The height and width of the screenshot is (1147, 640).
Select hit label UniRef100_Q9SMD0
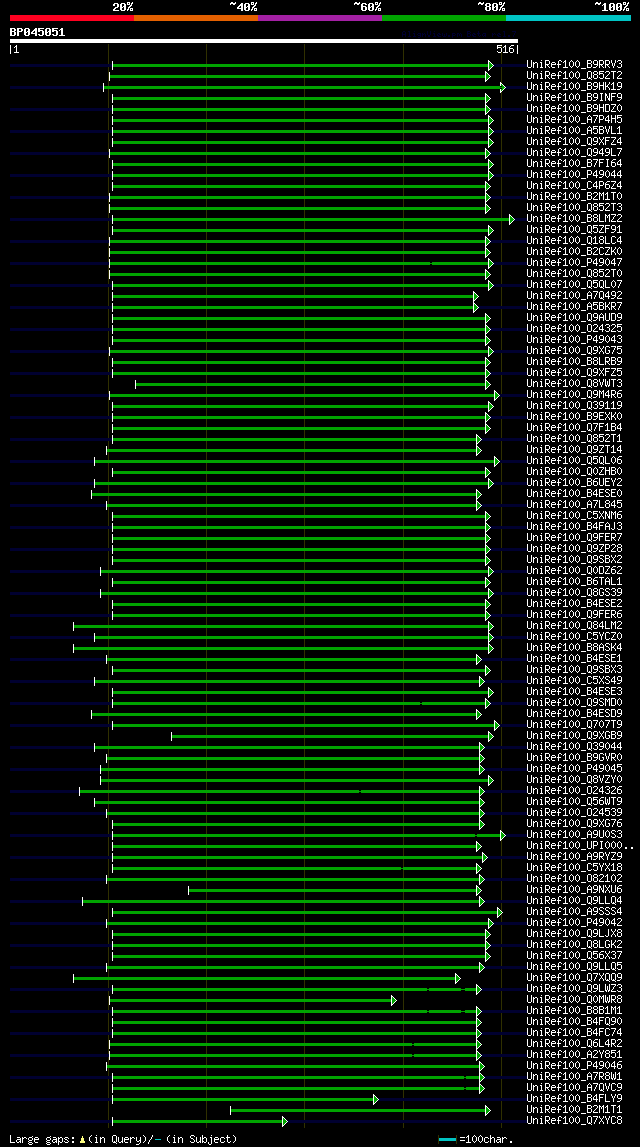pos(574,703)
